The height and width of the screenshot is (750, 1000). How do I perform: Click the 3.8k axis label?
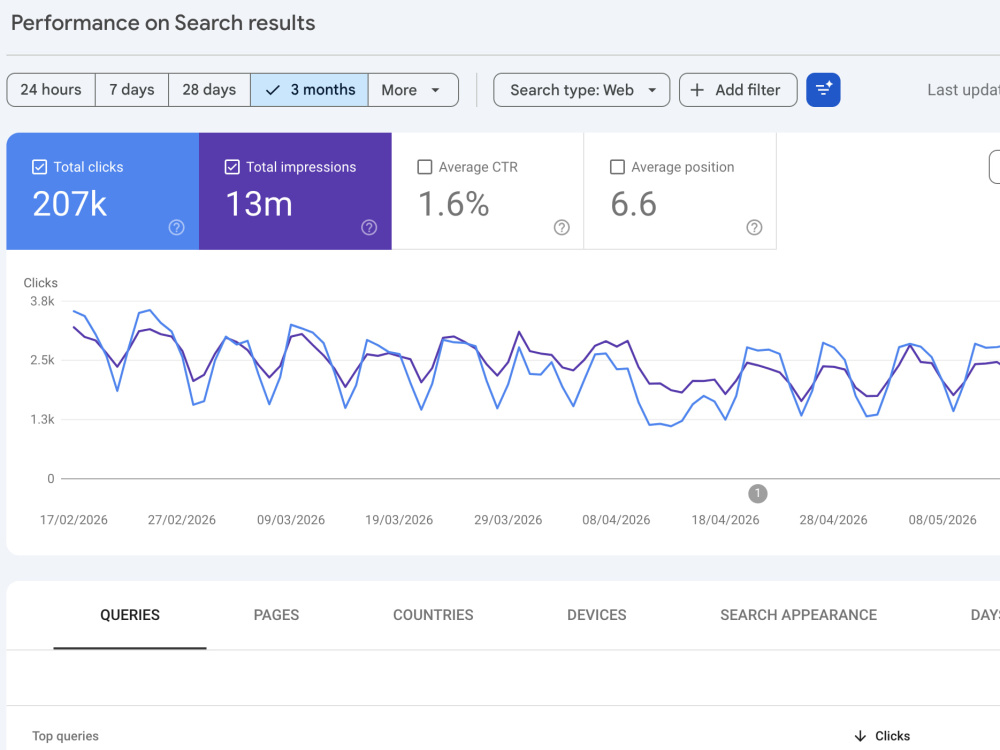(x=42, y=301)
